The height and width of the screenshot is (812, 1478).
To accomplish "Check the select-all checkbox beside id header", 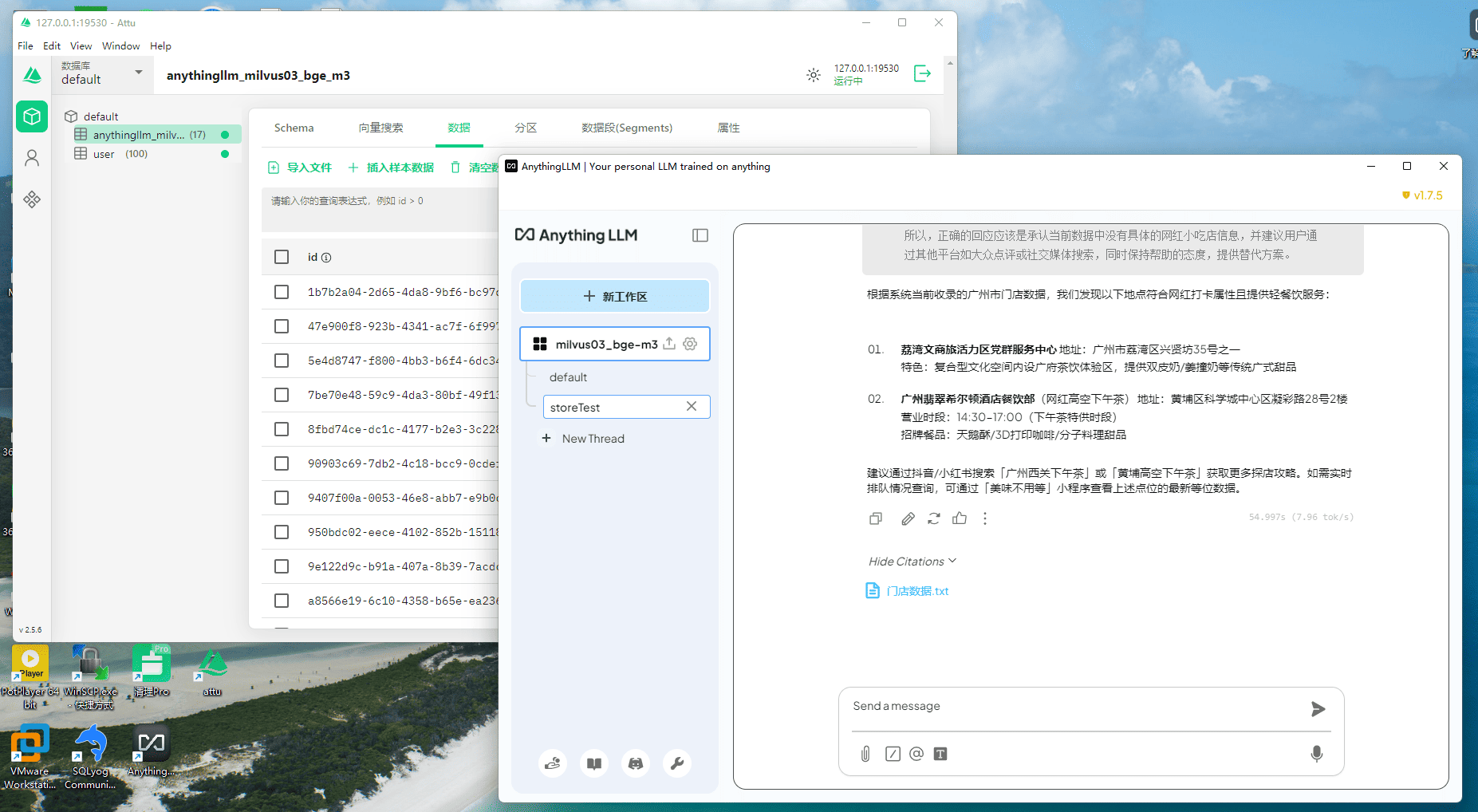I will 282,257.
